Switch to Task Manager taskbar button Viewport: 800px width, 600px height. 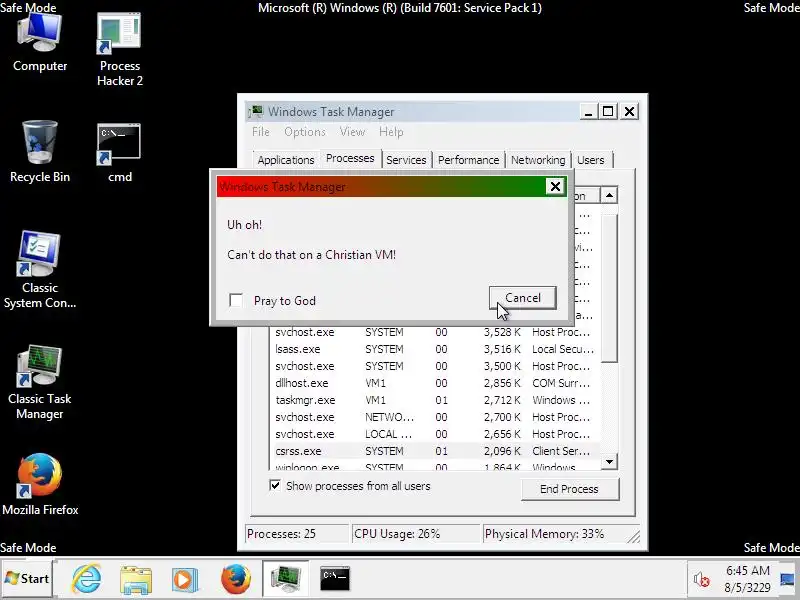[286, 579]
